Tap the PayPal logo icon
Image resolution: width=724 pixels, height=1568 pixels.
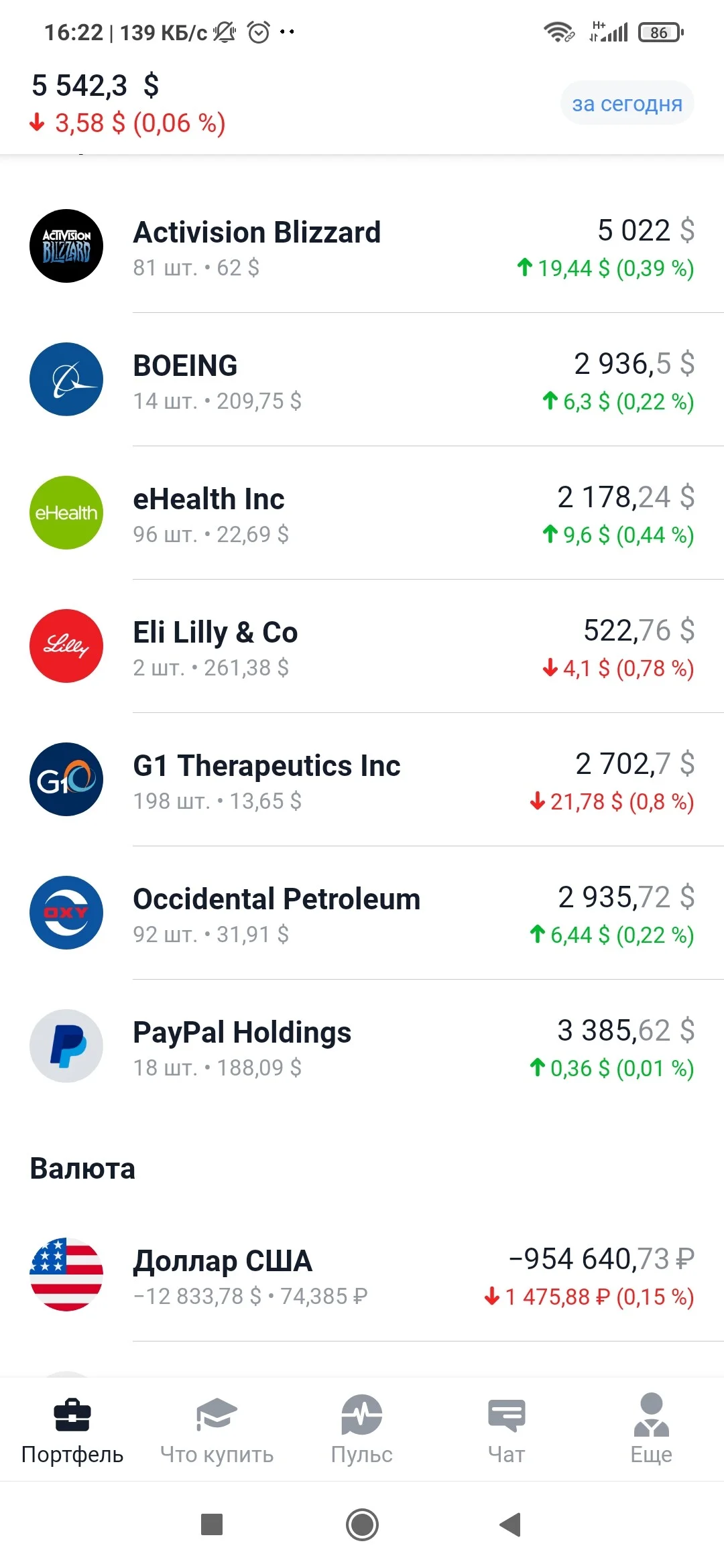pos(66,1046)
